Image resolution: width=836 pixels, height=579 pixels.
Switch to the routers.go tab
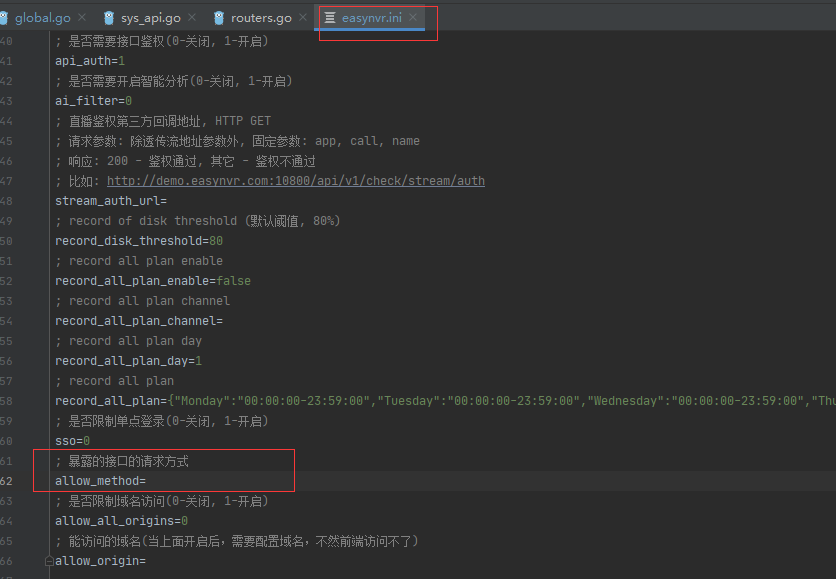(x=261, y=18)
